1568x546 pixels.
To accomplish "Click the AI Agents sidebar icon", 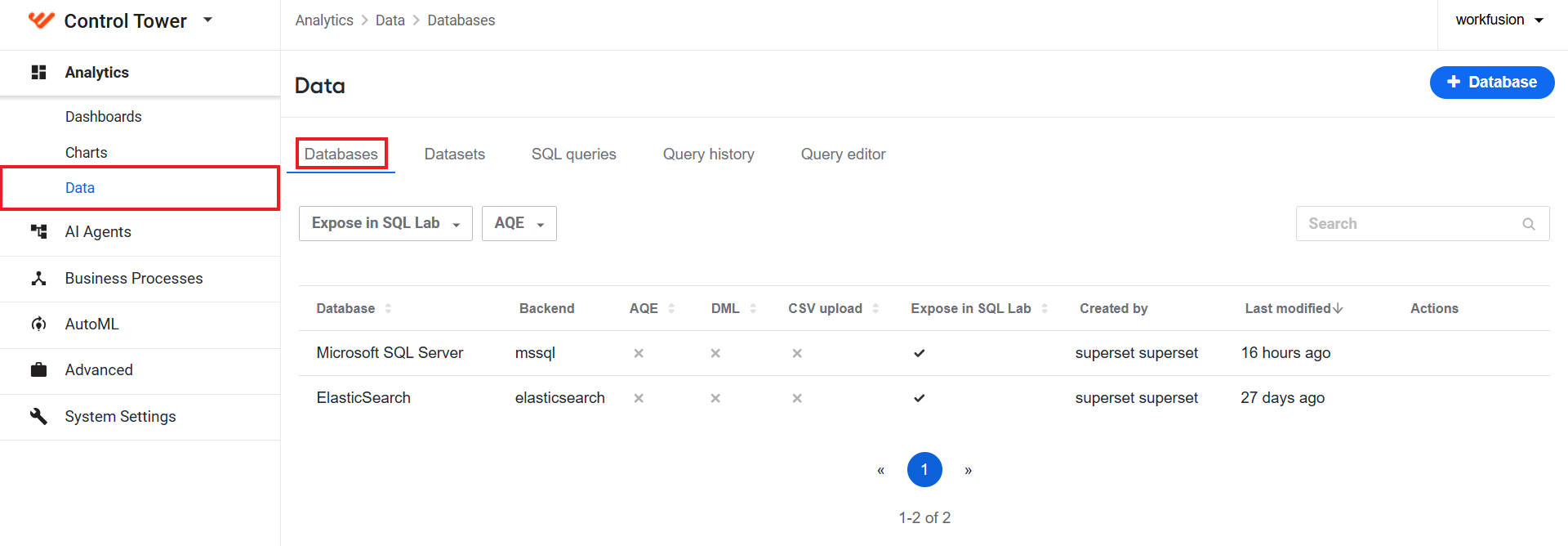I will (x=38, y=231).
